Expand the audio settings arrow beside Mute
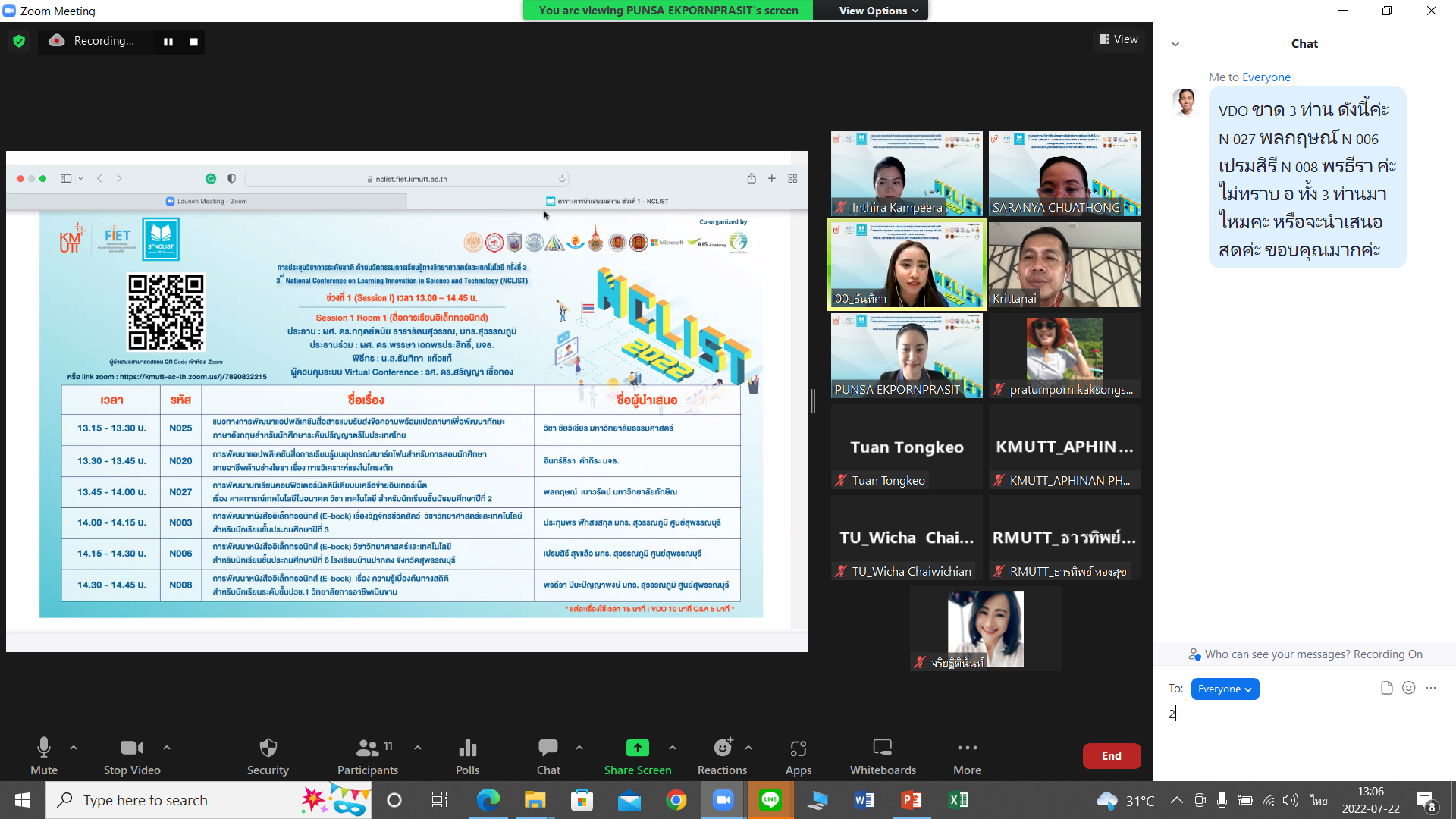The image size is (1456, 819). (74, 748)
